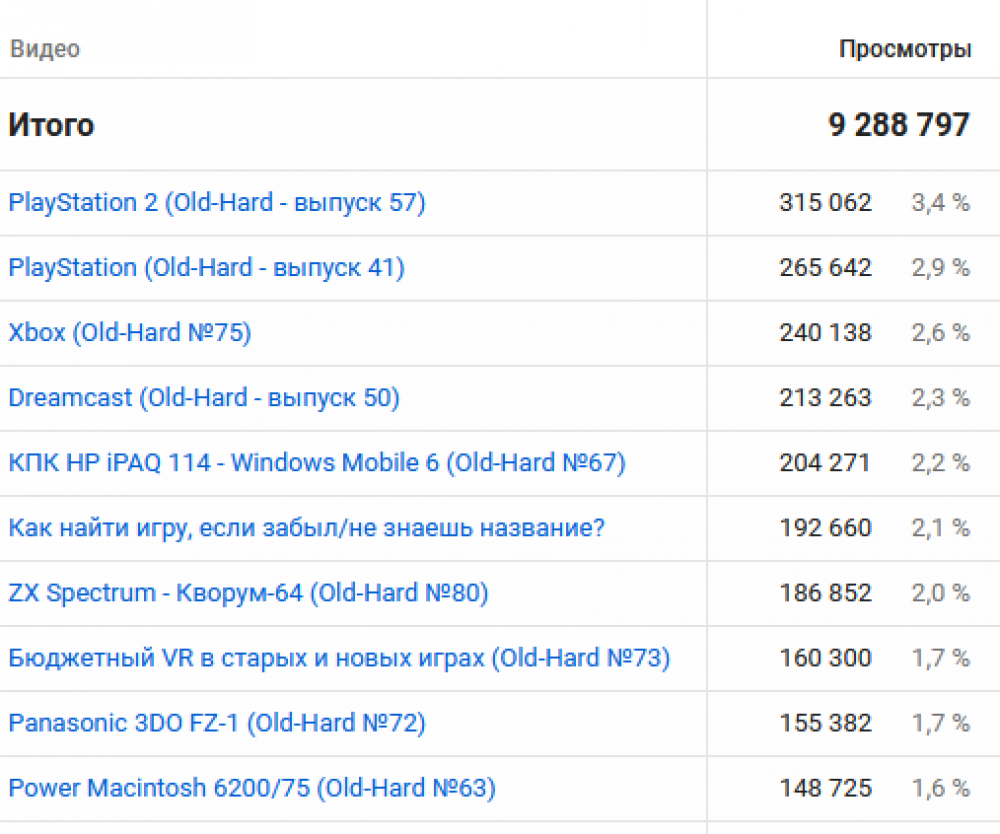Click the 2,0 % percentage for ZX Spectrum

coord(940,593)
